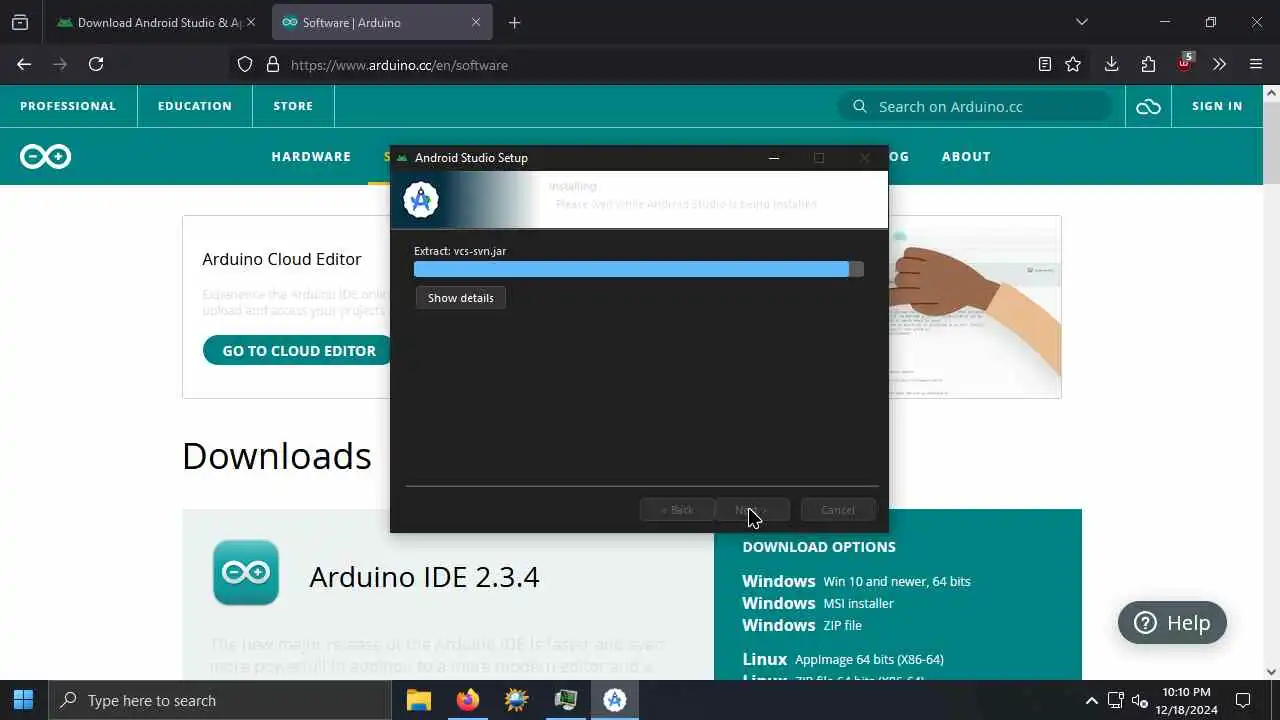Screen dimensions: 1280x720
Task: Open a new browser tab
Action: point(514,22)
